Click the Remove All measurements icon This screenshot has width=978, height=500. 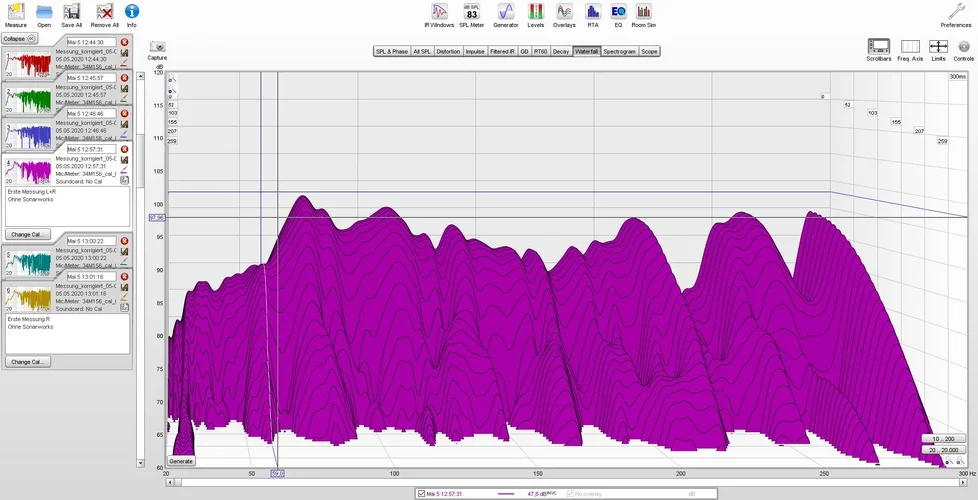(x=105, y=11)
